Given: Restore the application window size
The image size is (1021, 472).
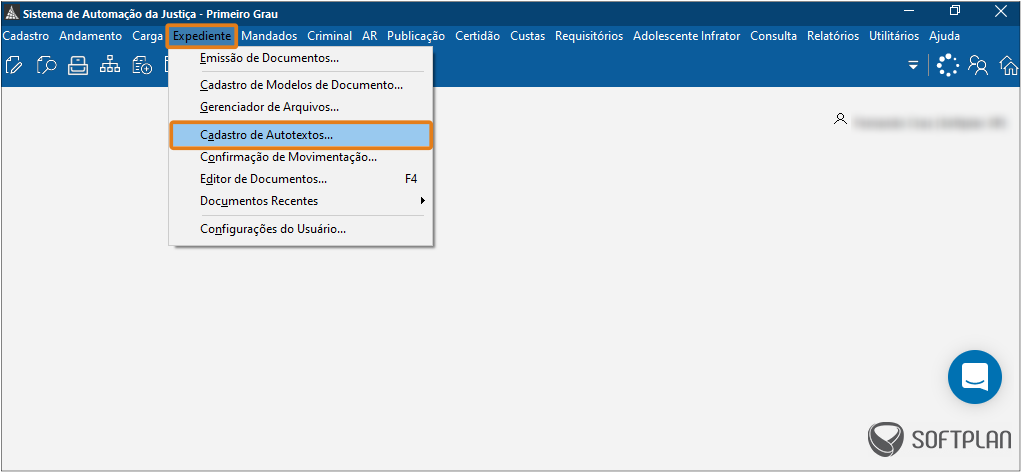Looking at the screenshot, I should pos(955,10).
